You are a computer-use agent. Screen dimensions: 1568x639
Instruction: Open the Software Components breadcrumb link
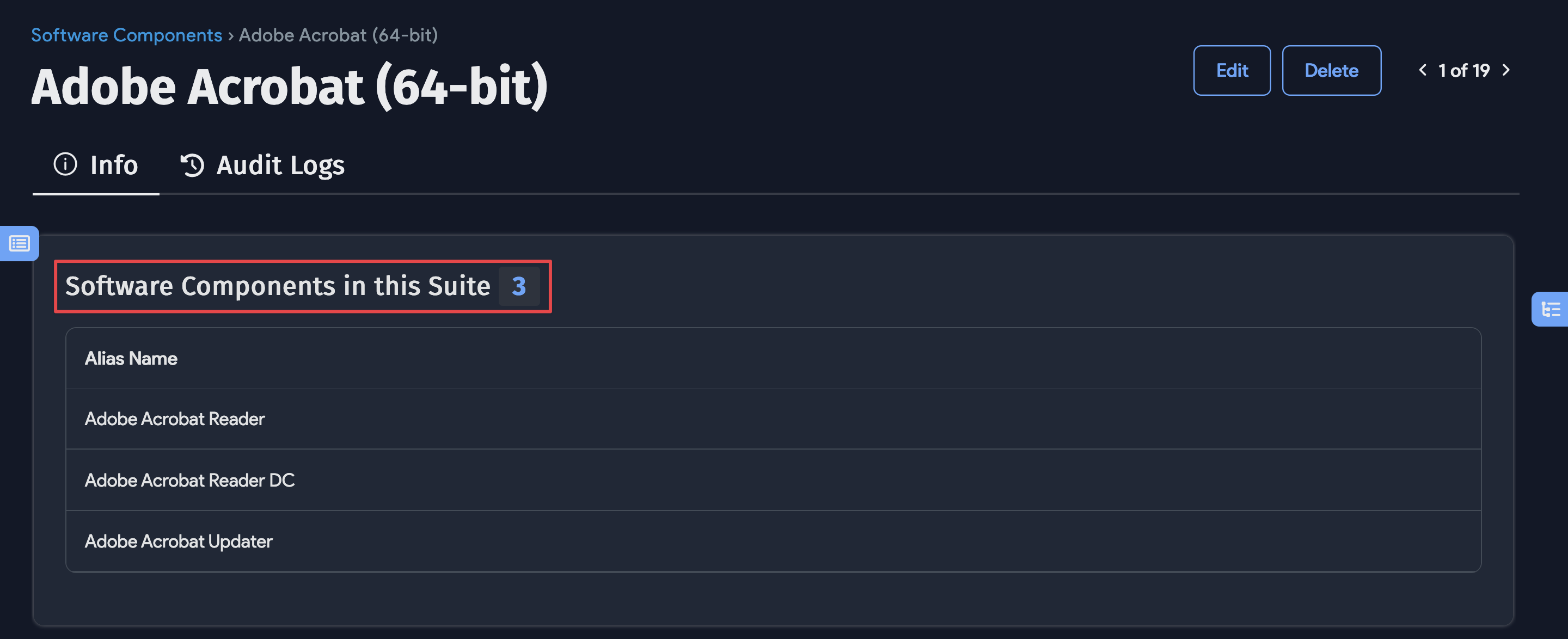[126, 35]
